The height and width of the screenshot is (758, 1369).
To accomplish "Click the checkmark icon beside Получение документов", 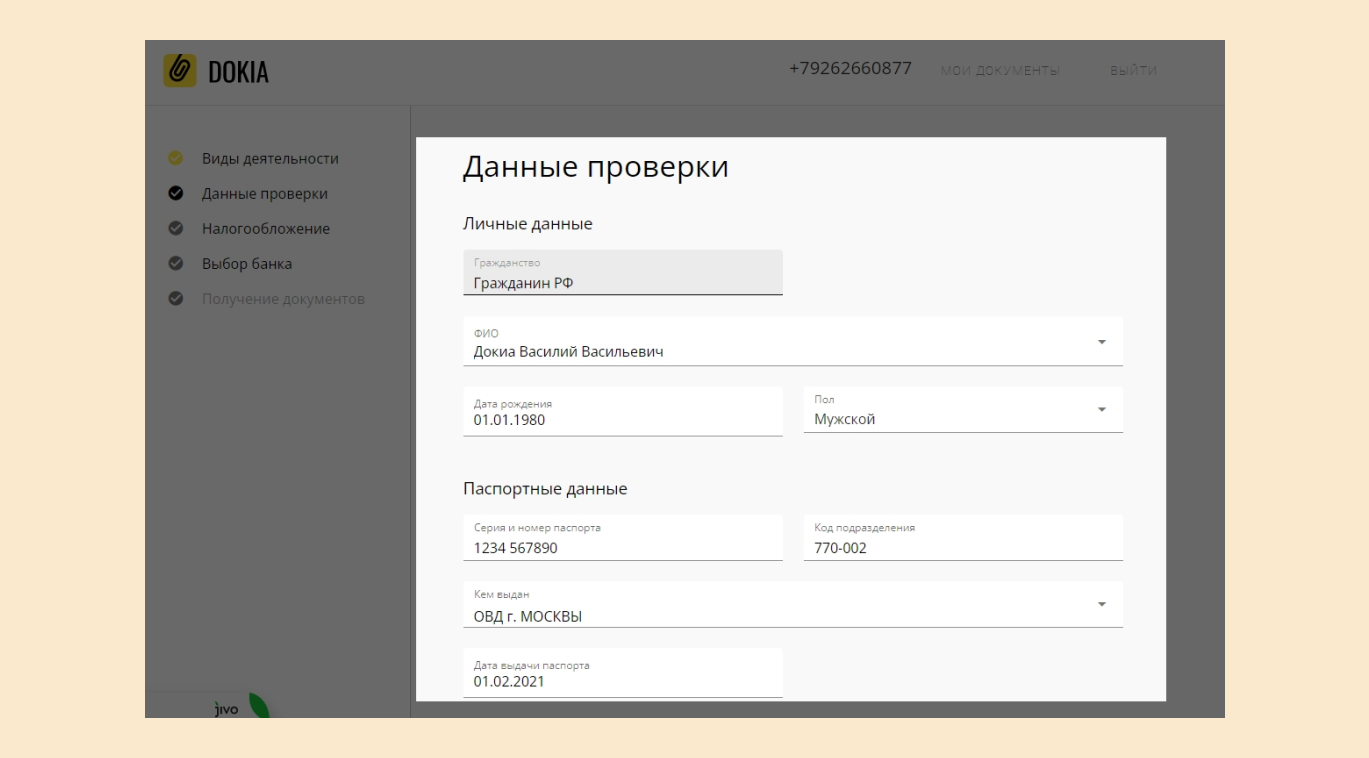I will (x=175, y=299).
